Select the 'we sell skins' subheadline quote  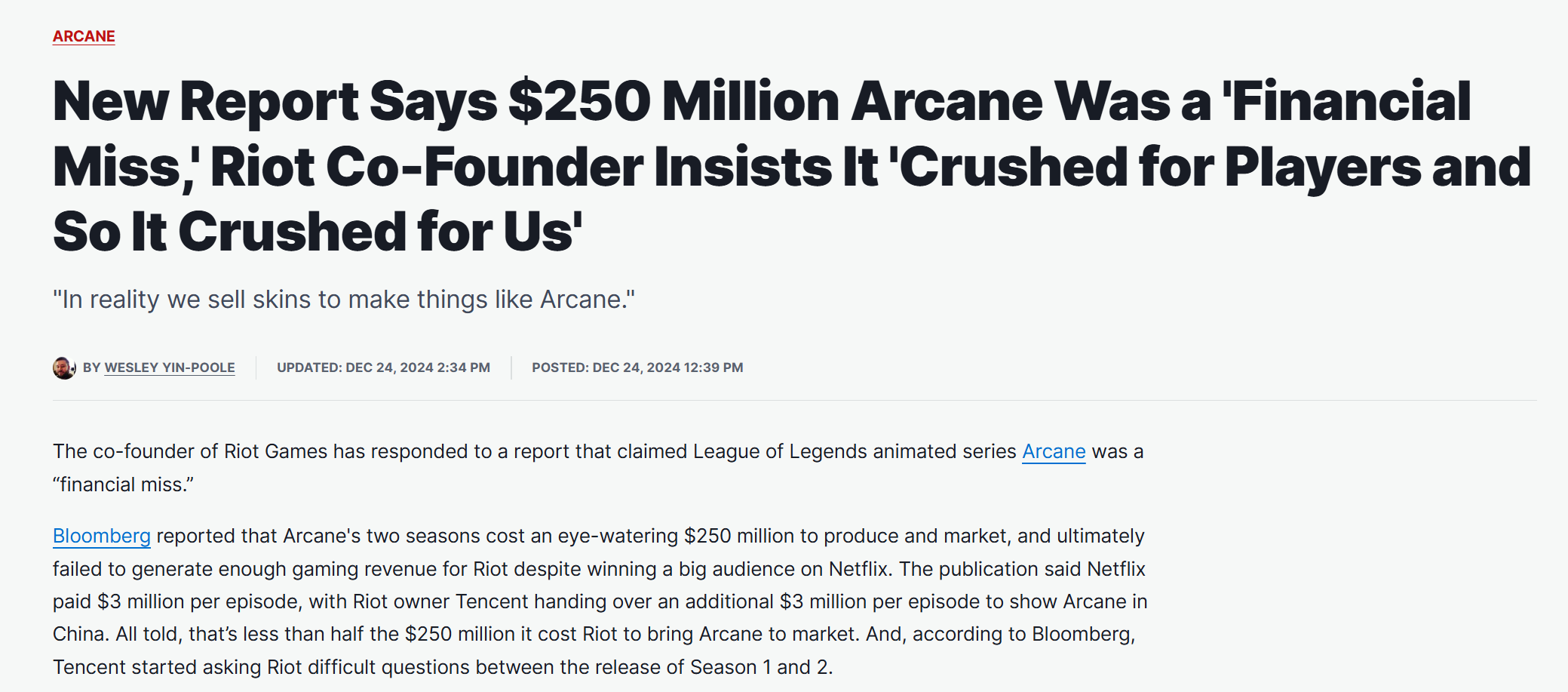[344, 300]
